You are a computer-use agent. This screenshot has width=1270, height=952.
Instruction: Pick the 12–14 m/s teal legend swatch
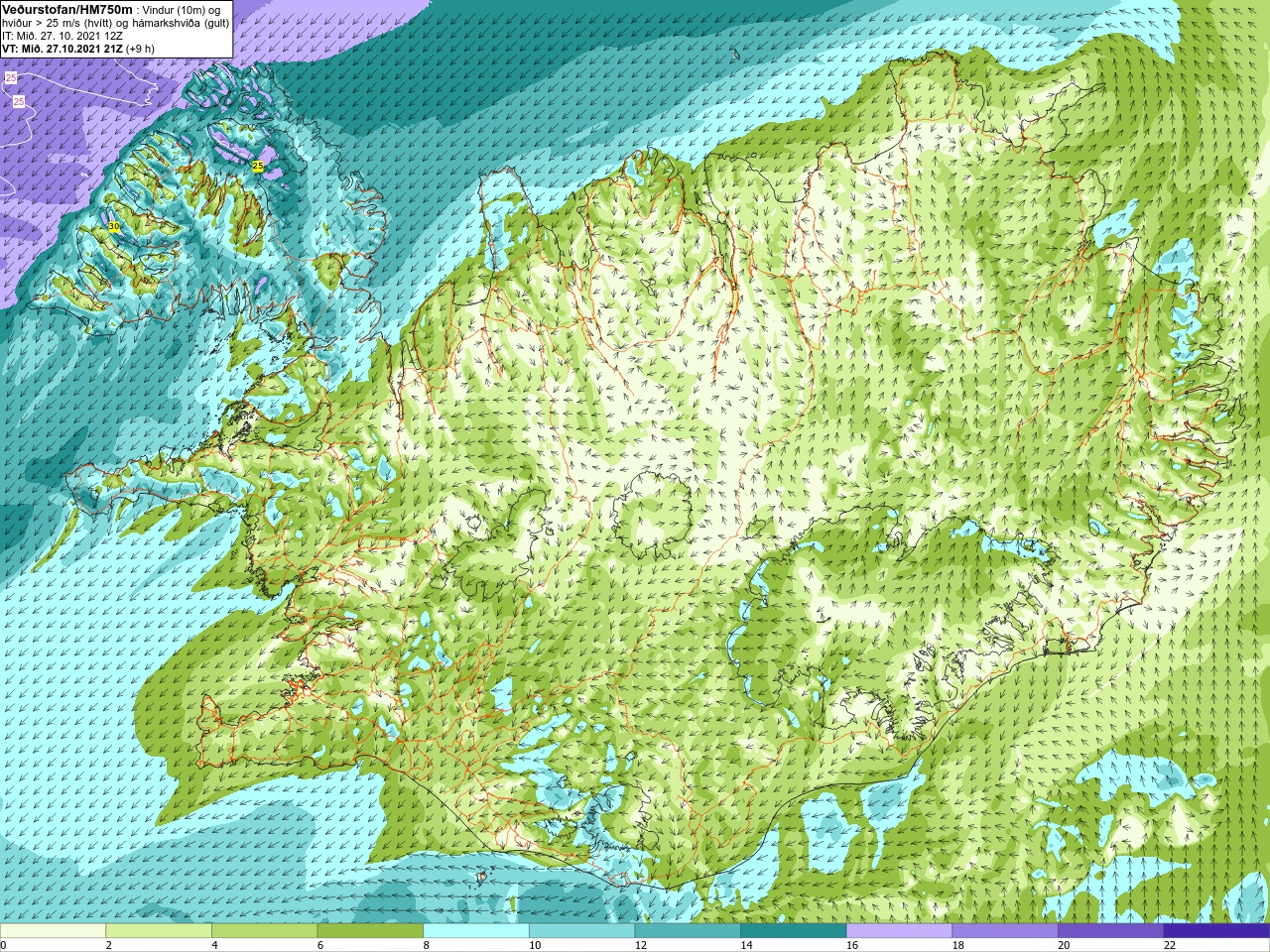[x=688, y=931]
